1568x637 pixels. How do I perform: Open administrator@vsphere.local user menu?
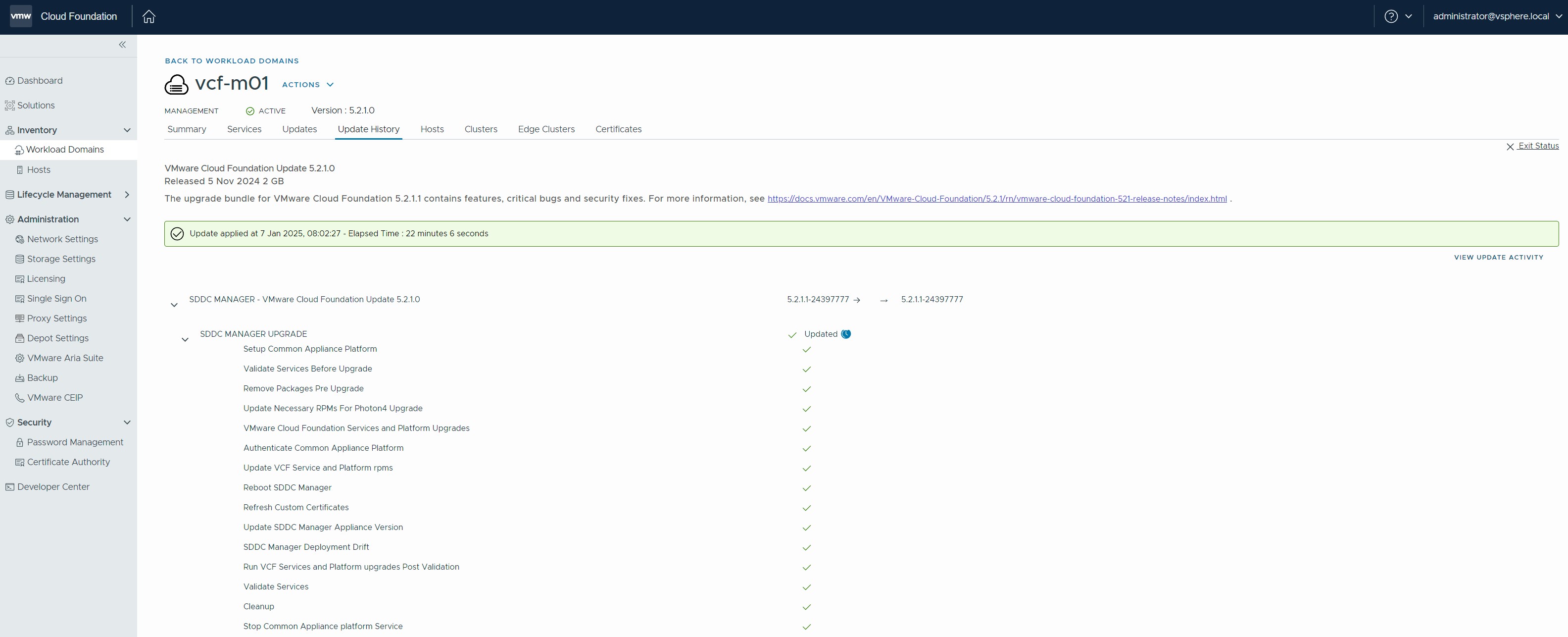(1497, 16)
